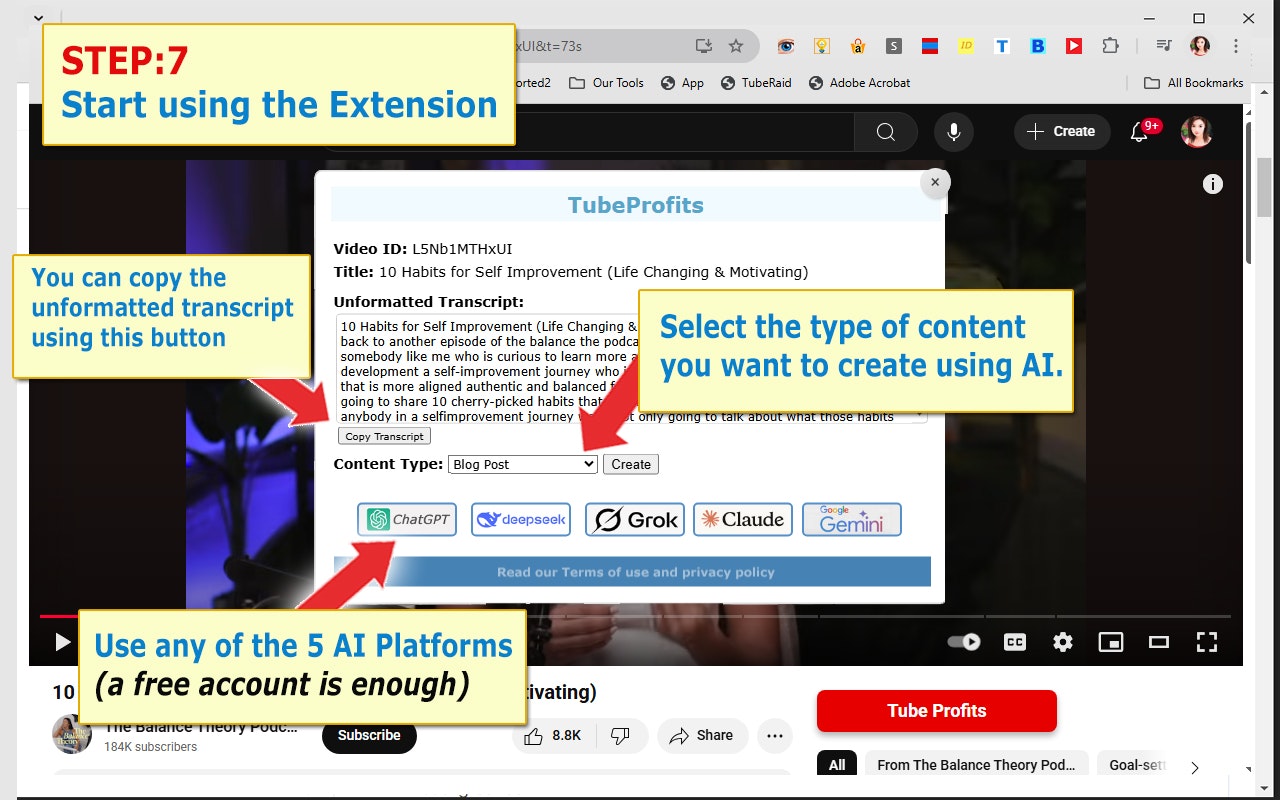
Task: Subscribe to The Balance Theory Podcast
Action: 369,735
